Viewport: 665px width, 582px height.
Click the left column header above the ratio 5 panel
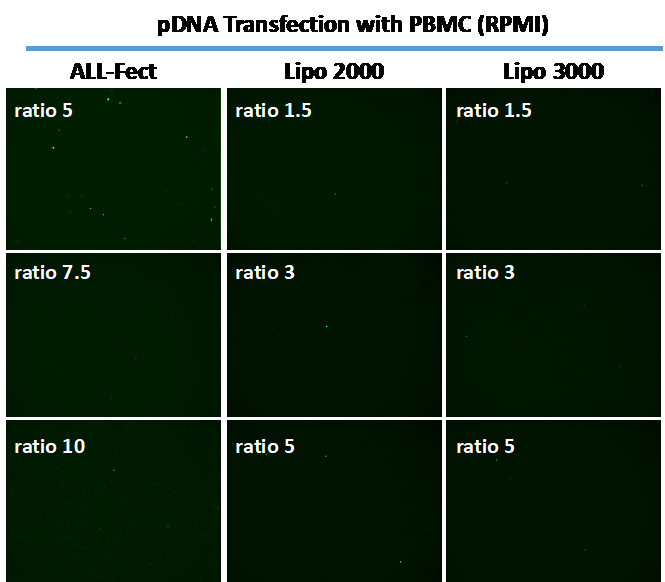(114, 71)
